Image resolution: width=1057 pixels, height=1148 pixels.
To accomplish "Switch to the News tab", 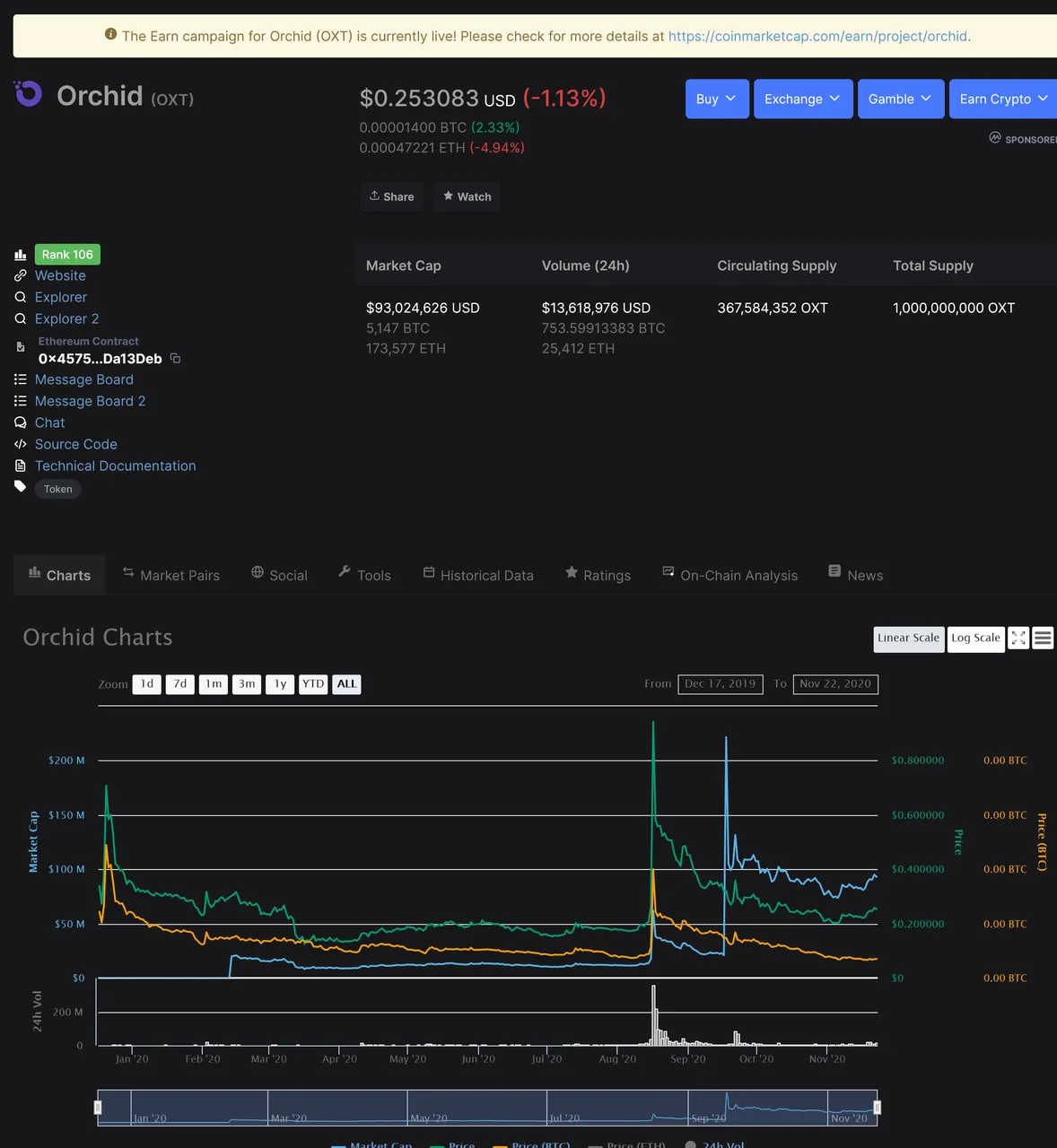I will pos(856,575).
